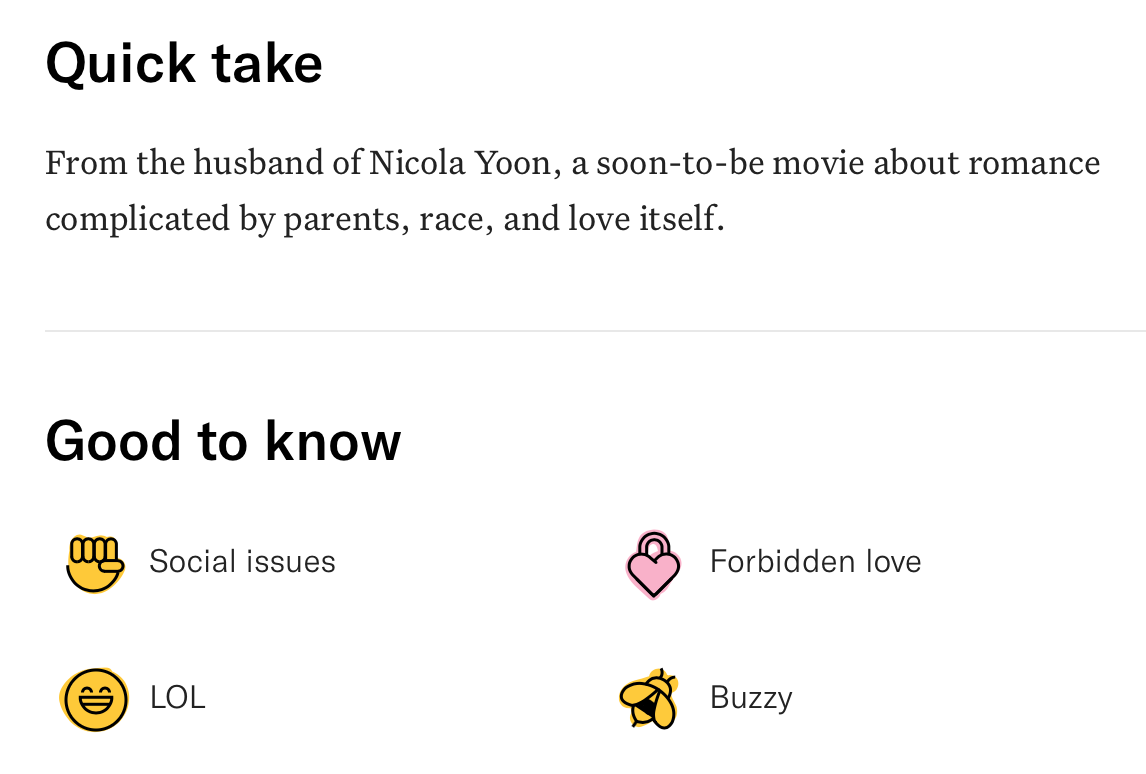Click the horizontal divider below Quick take
Viewport: 1146px width, 774px height.
point(595,330)
